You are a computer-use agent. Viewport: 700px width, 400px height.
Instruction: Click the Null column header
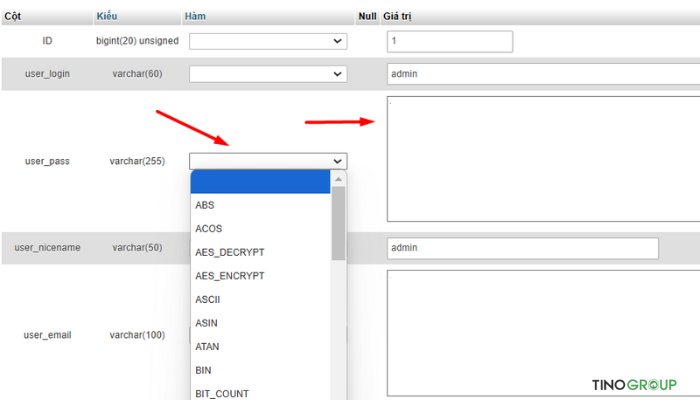tap(367, 17)
